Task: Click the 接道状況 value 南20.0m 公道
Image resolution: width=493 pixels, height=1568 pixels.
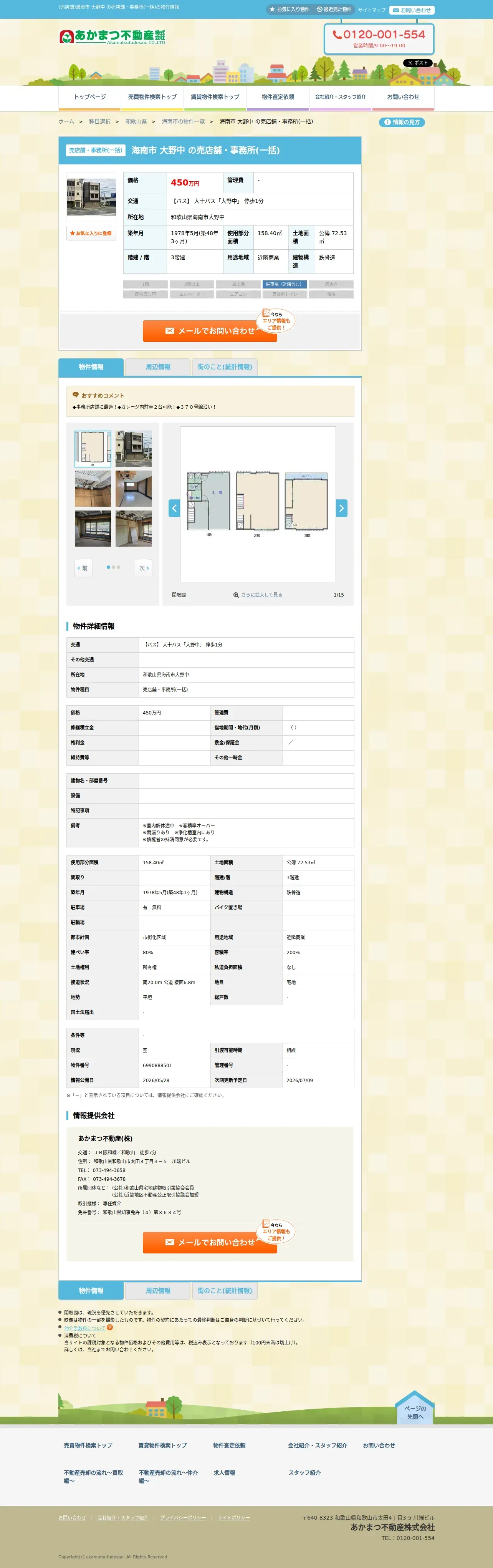Action: point(169,983)
